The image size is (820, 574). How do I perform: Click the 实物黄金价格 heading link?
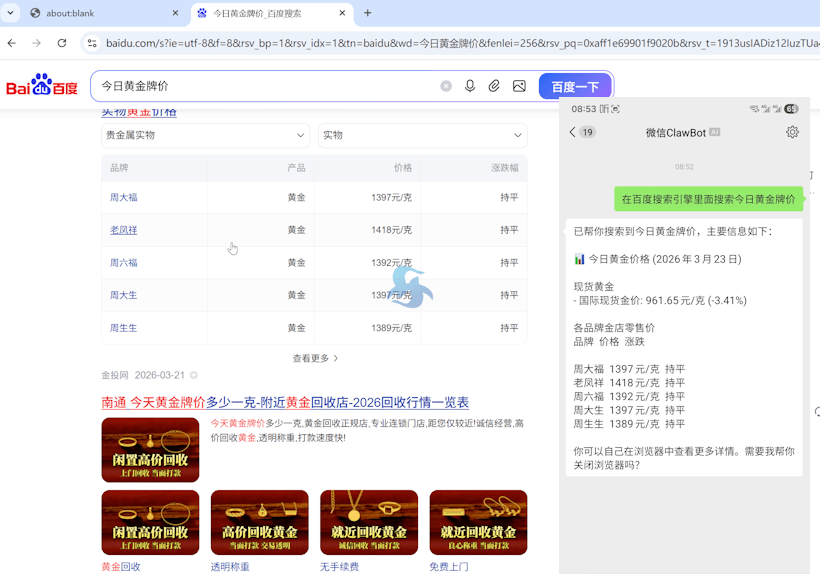click(x=139, y=112)
